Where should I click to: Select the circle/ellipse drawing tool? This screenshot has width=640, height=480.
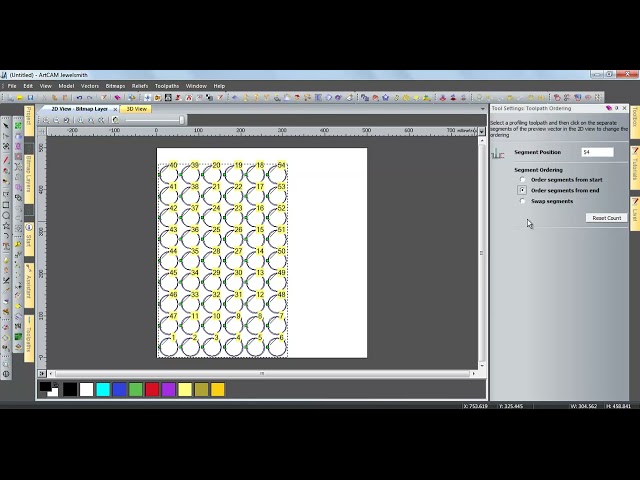[x=6, y=215]
